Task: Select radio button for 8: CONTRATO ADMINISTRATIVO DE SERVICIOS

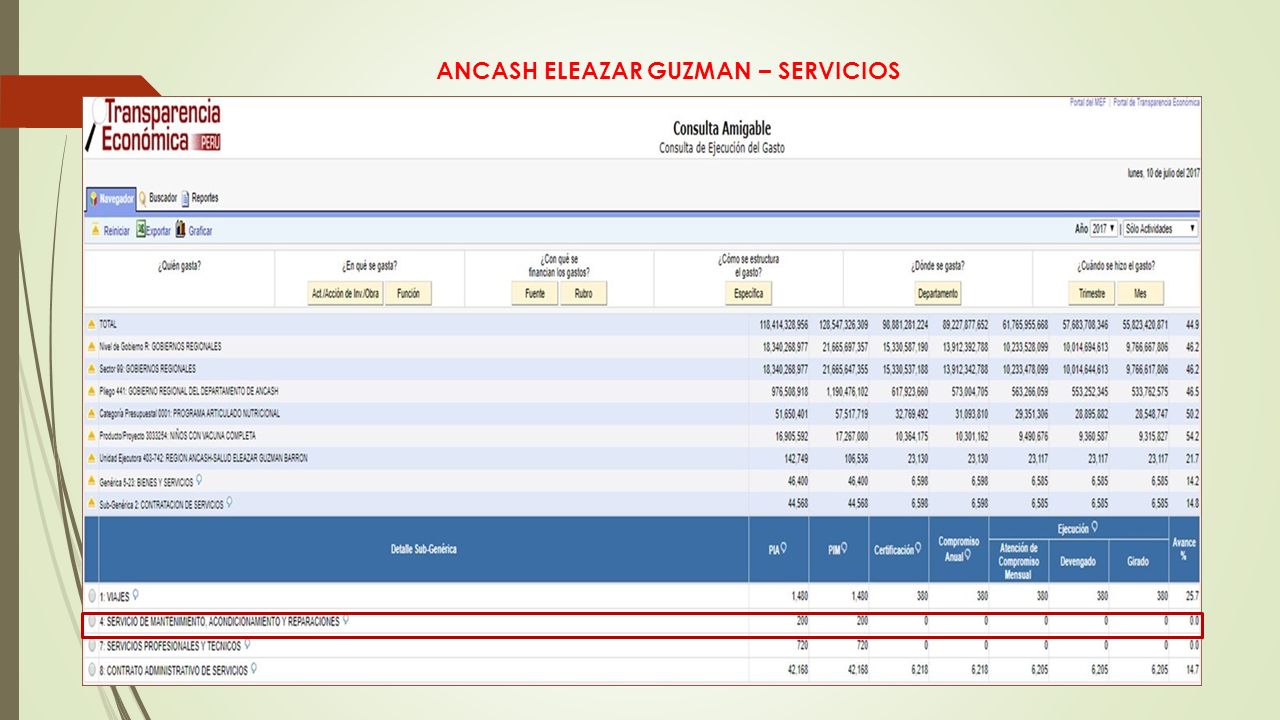Action: 92,671
